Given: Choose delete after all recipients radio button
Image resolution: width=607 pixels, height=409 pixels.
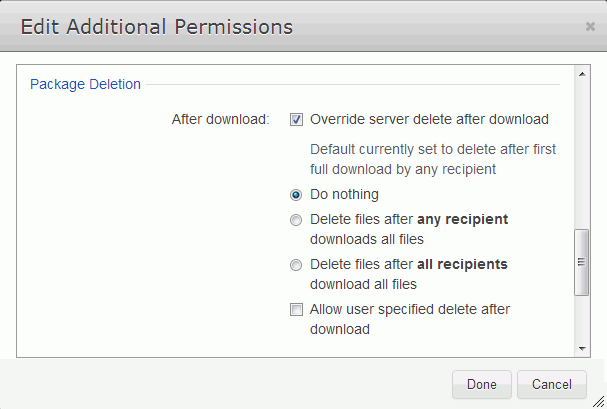Looking at the screenshot, I should coord(296,265).
